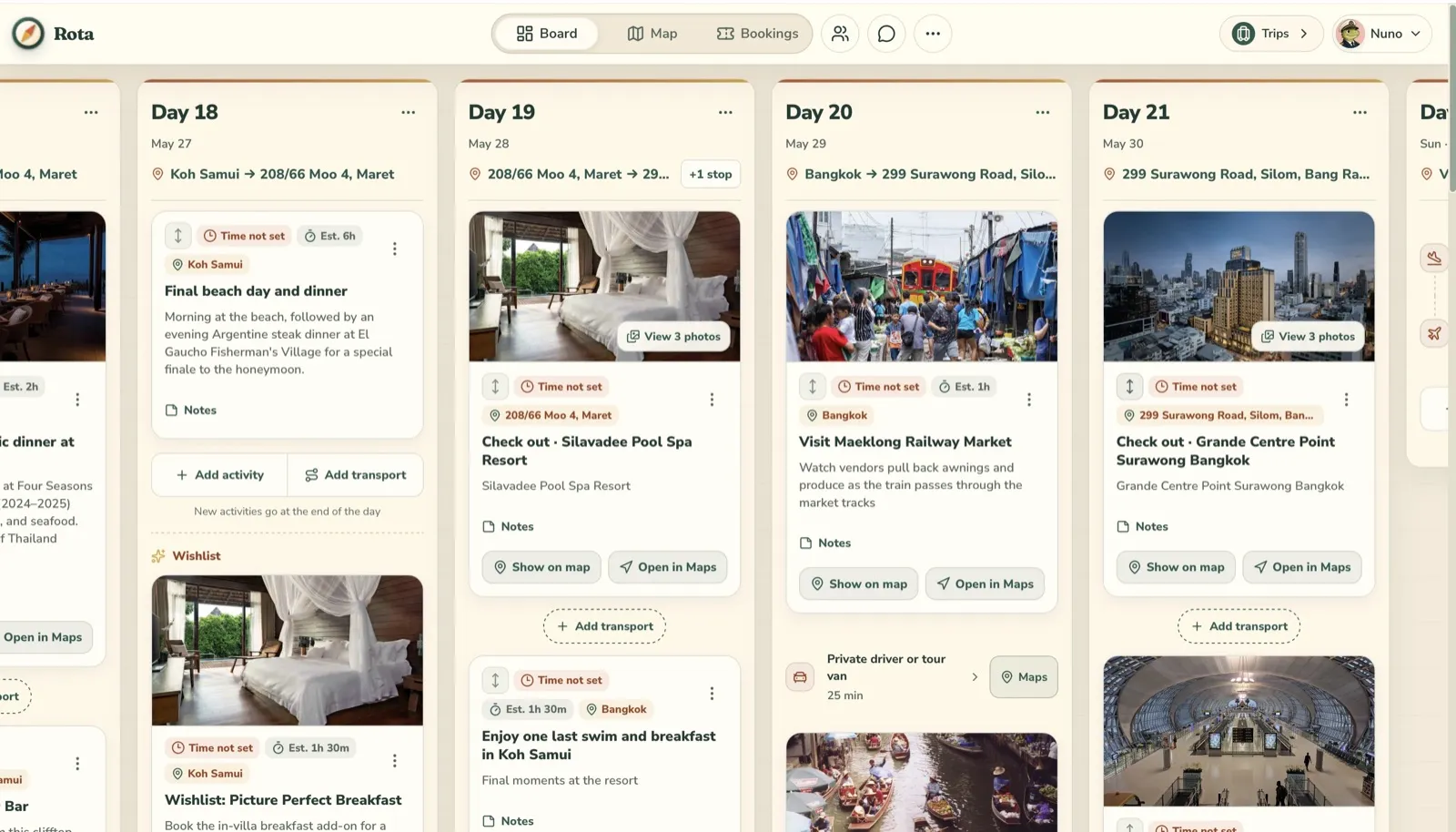The image size is (1456, 832).
Task: Open the Wishlist villa bedroom photo
Action: pyautogui.click(x=288, y=650)
